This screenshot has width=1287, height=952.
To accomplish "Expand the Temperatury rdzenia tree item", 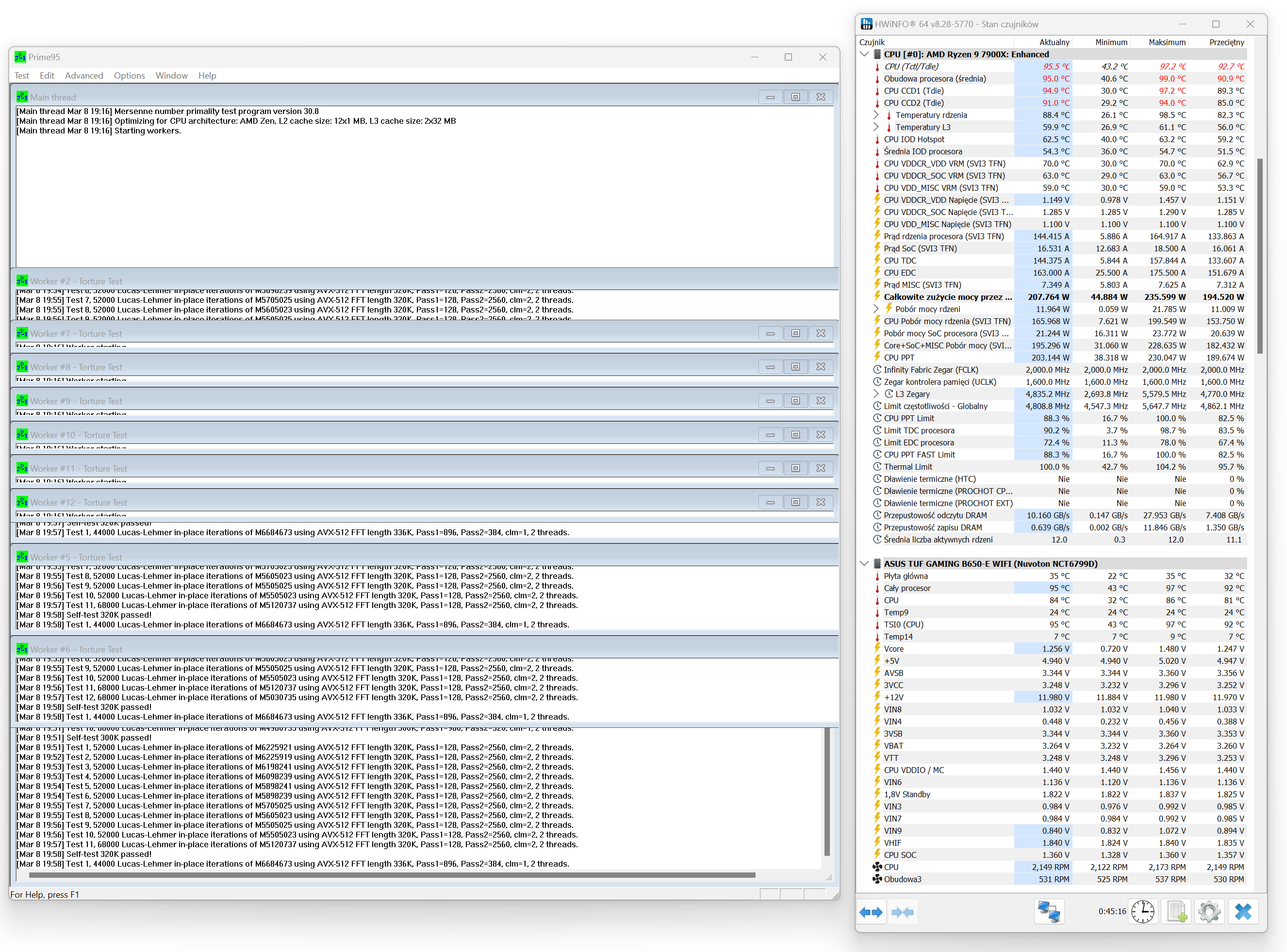I will pos(876,115).
